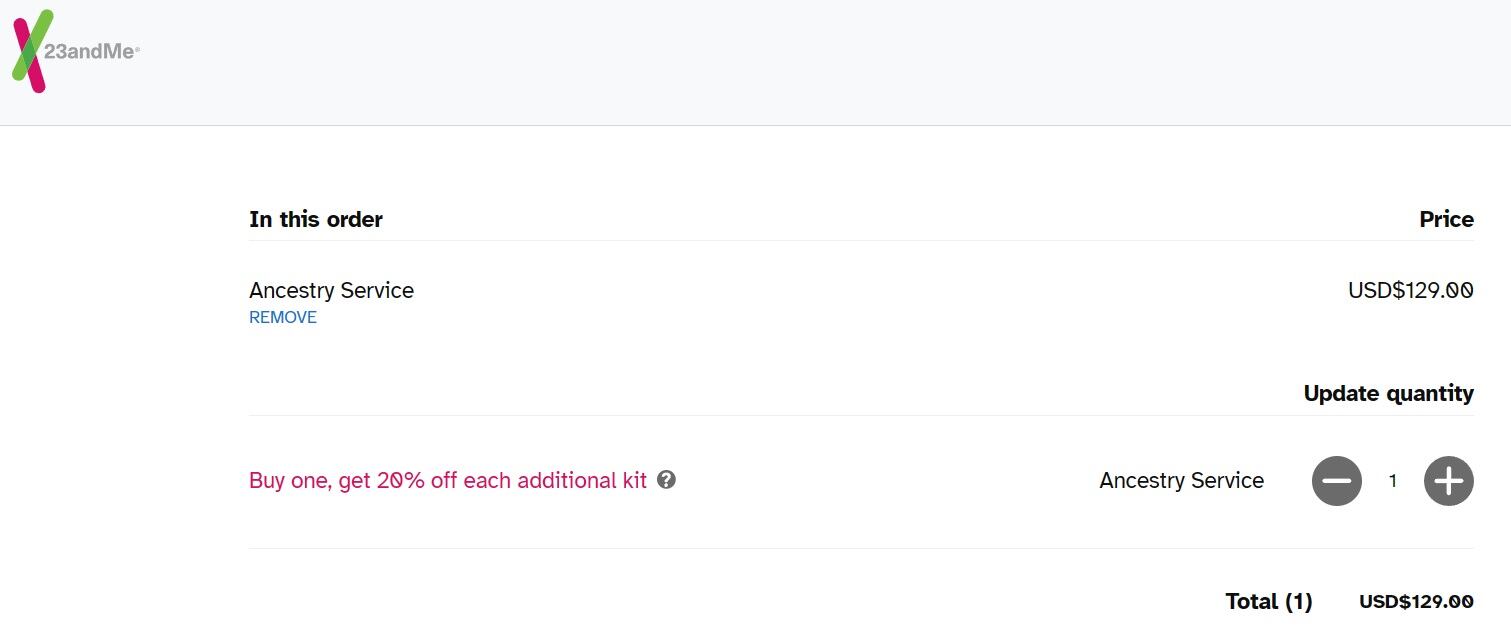Image resolution: width=1511 pixels, height=630 pixels.
Task: Select the Total (1) summary row
Action: pyautogui.click(x=1269, y=601)
